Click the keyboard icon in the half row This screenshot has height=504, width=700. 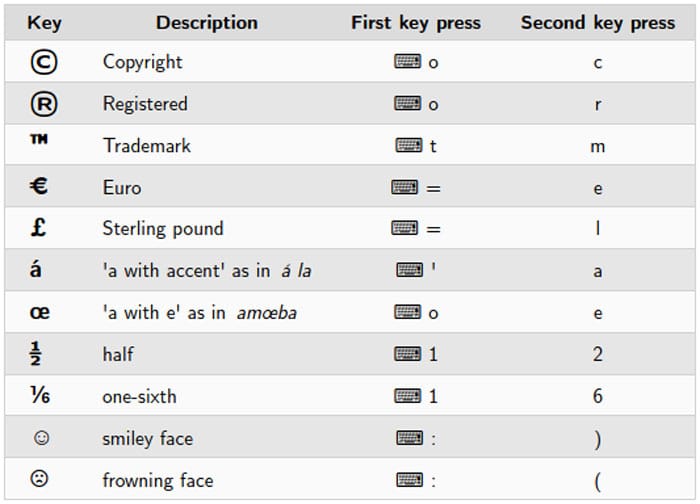pyautogui.click(x=408, y=354)
